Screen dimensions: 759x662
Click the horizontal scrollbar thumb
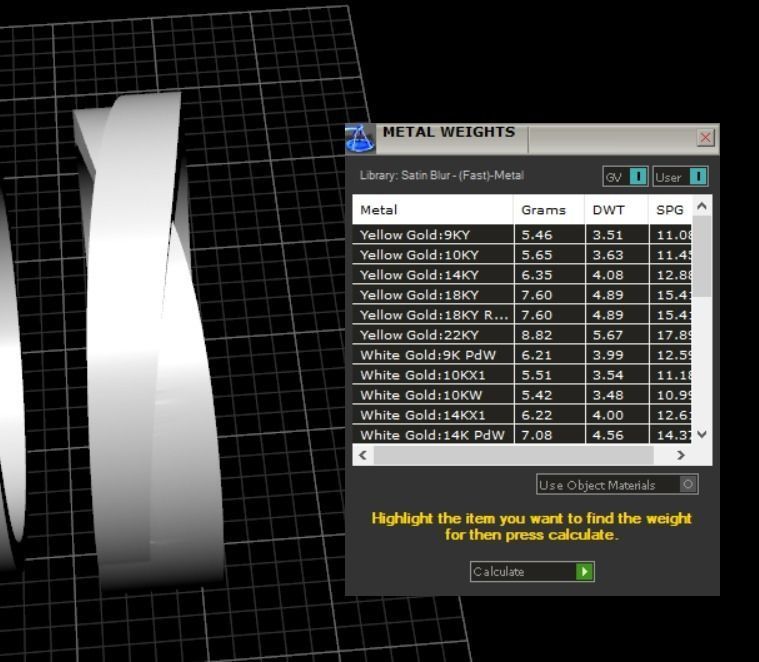(x=514, y=455)
